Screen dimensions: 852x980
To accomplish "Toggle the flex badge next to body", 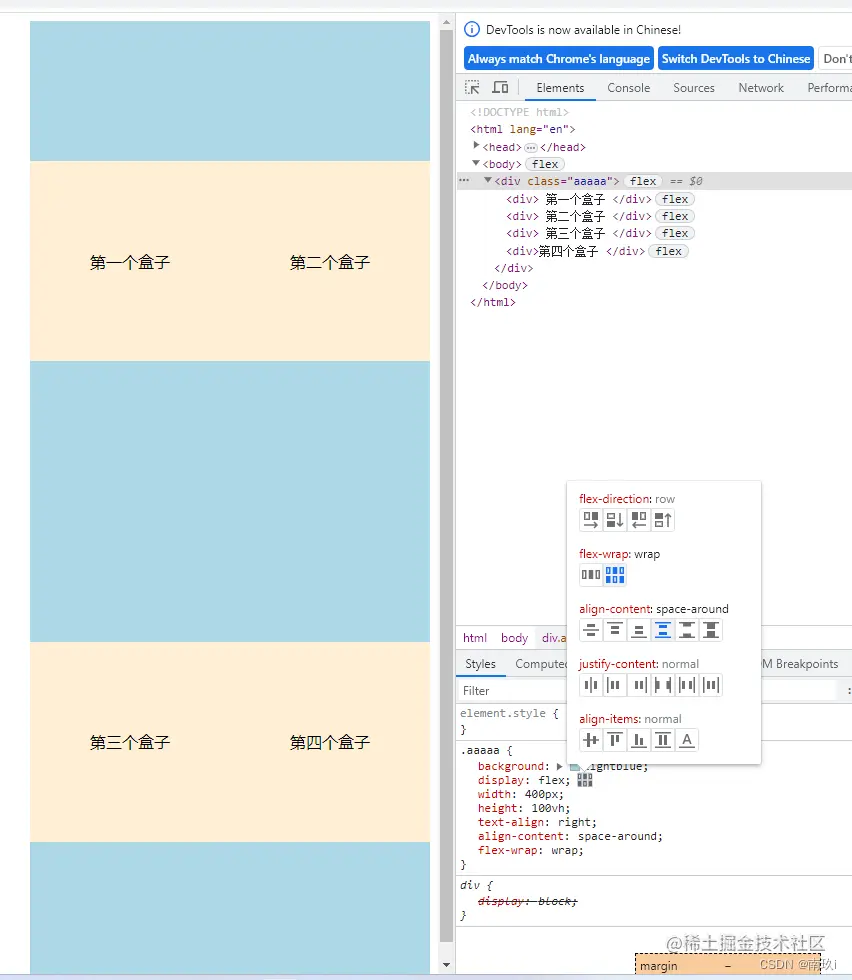I will 544,164.
